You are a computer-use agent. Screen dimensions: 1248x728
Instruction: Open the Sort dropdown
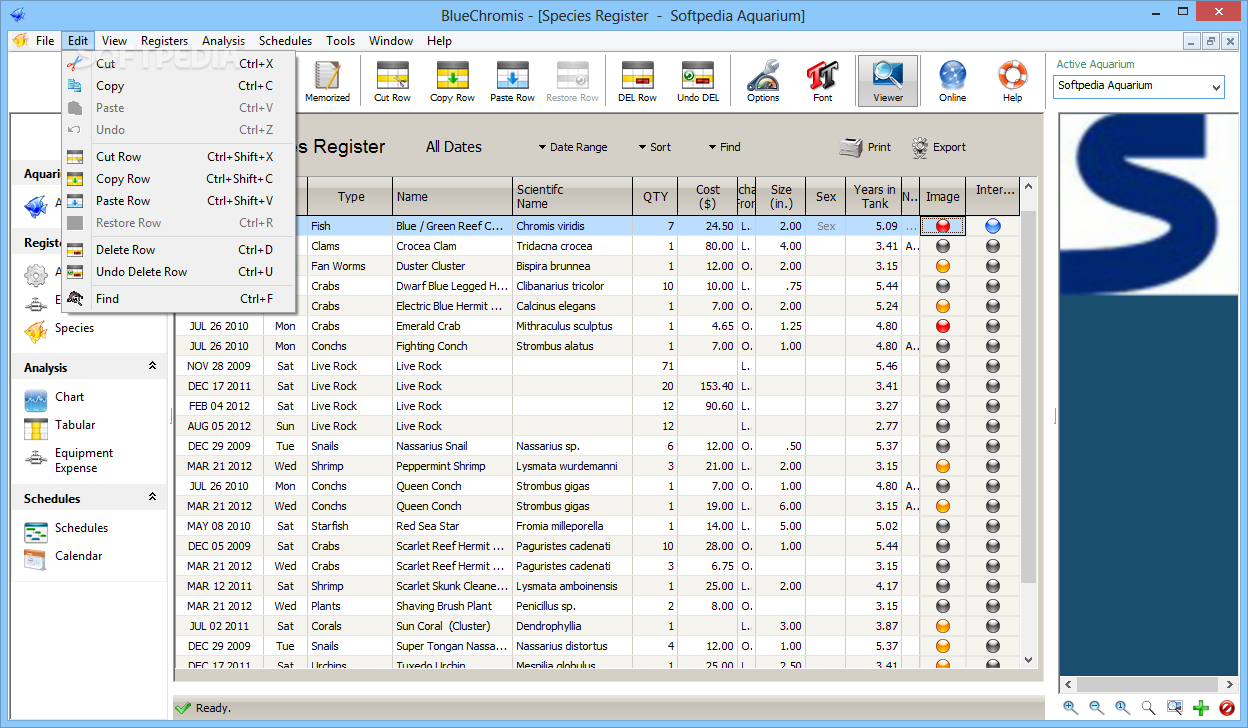pyautogui.click(x=655, y=147)
